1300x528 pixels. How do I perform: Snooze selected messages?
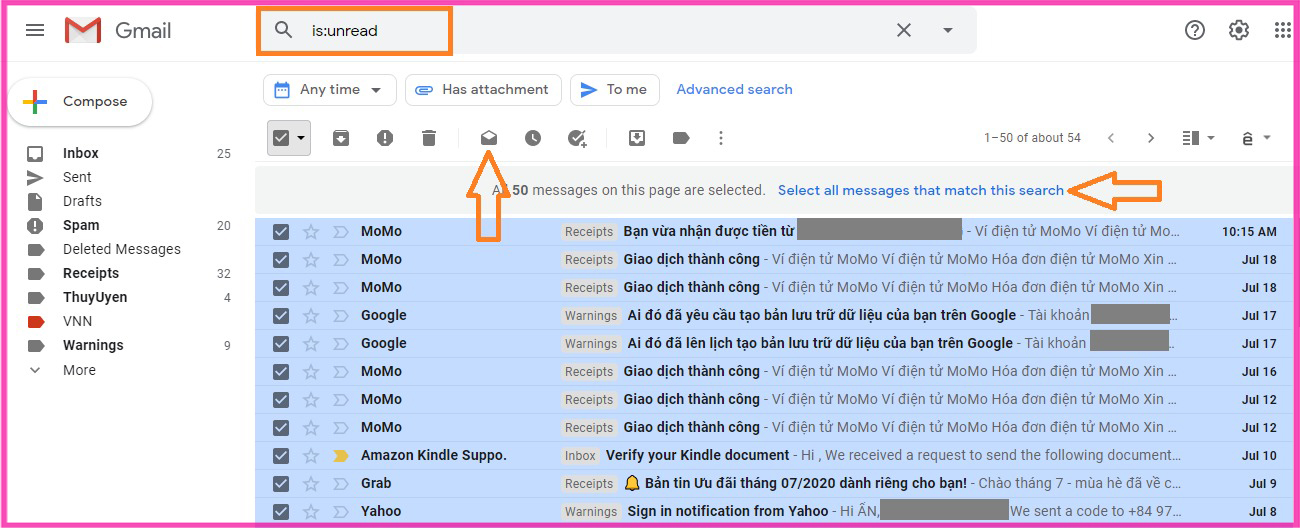tap(533, 138)
